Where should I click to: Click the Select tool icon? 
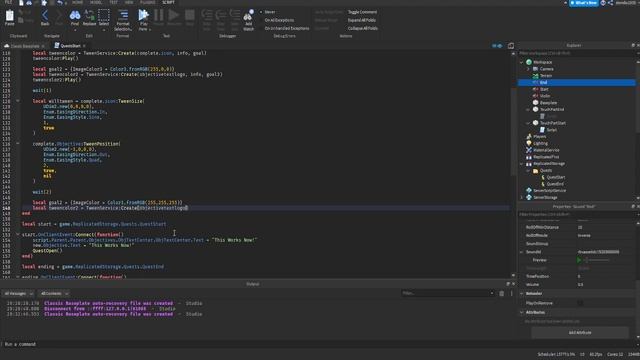point(104,16)
